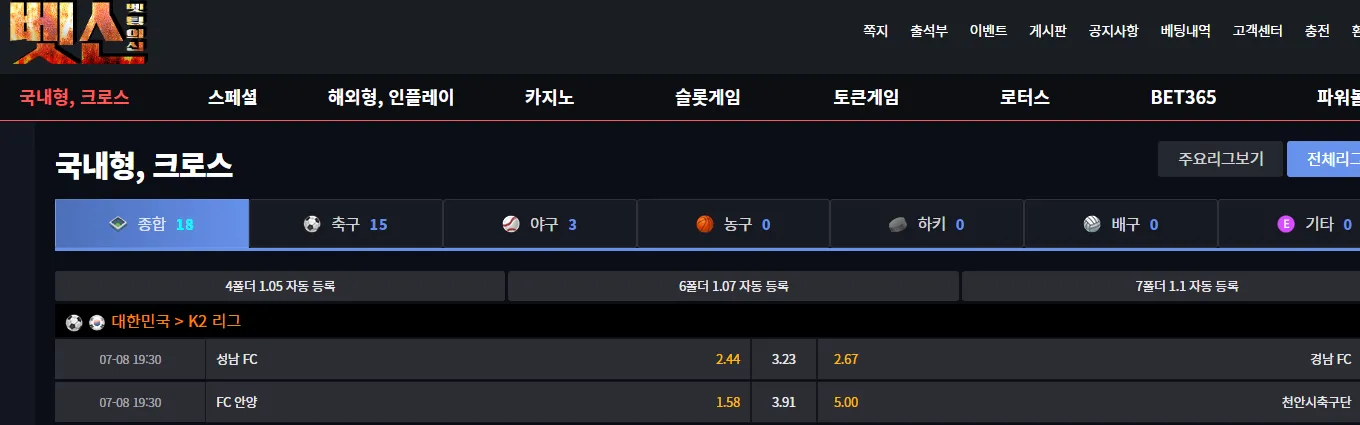The image size is (1360, 425).
Task: Click 6폴더 1.07 자동 등록 button
Action: [x=733, y=286]
